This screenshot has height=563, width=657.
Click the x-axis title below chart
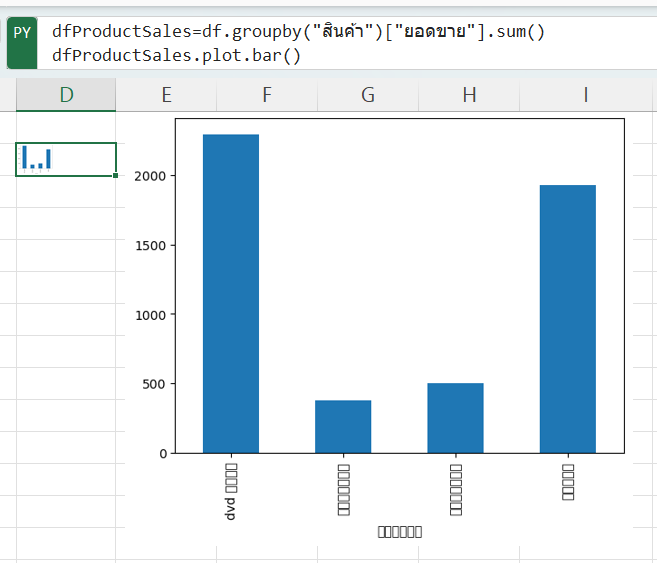pos(400,532)
